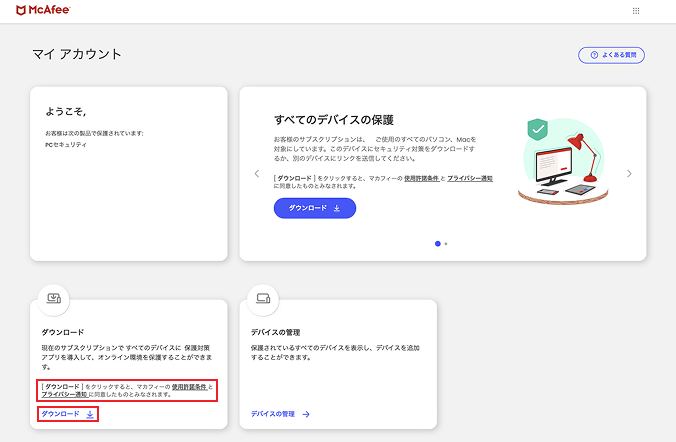Image resolution: width=676 pixels, height=442 pixels.
Task: Click the ダウンロード link in the download card
Action: [x=68, y=414]
